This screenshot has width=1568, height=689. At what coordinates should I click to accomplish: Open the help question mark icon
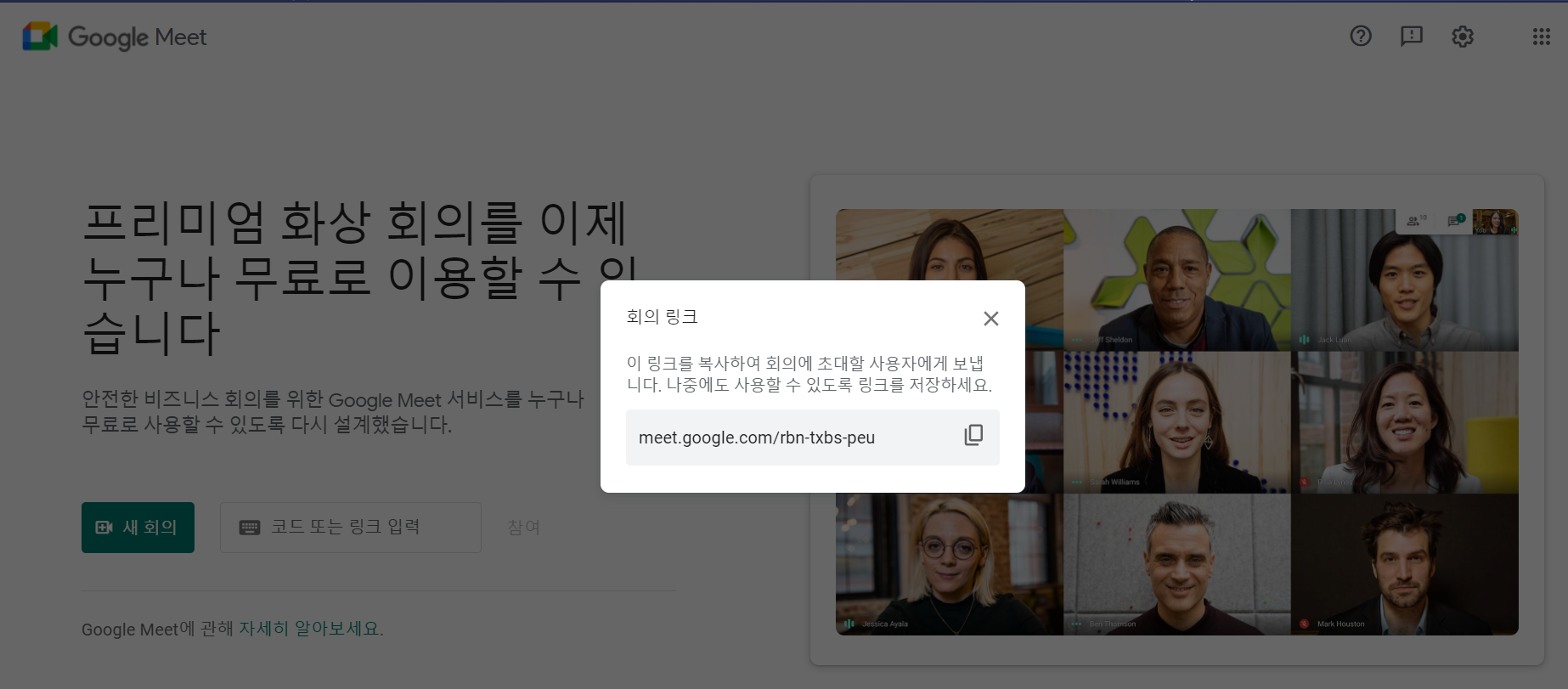point(1361,36)
